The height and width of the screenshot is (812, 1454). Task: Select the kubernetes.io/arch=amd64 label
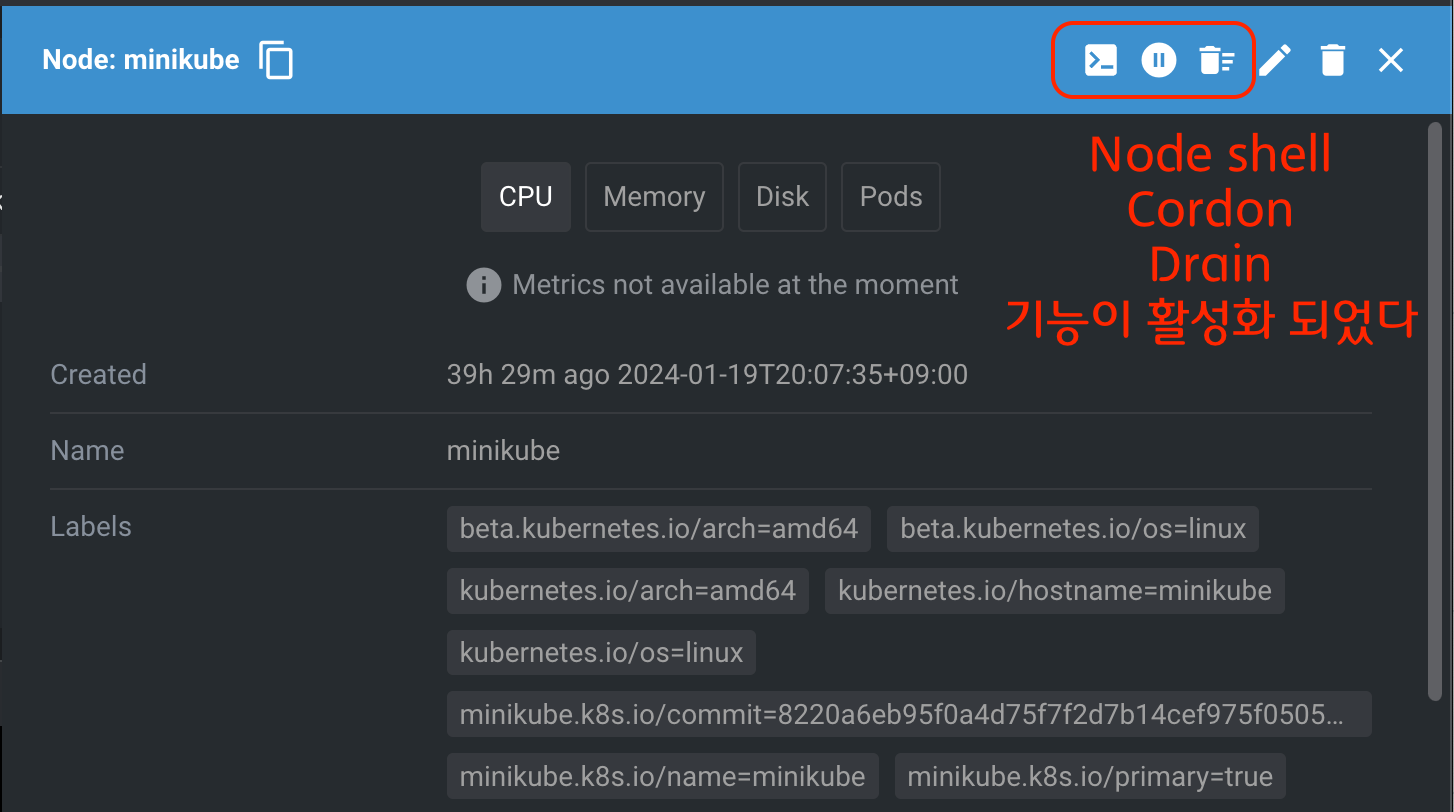click(628, 591)
